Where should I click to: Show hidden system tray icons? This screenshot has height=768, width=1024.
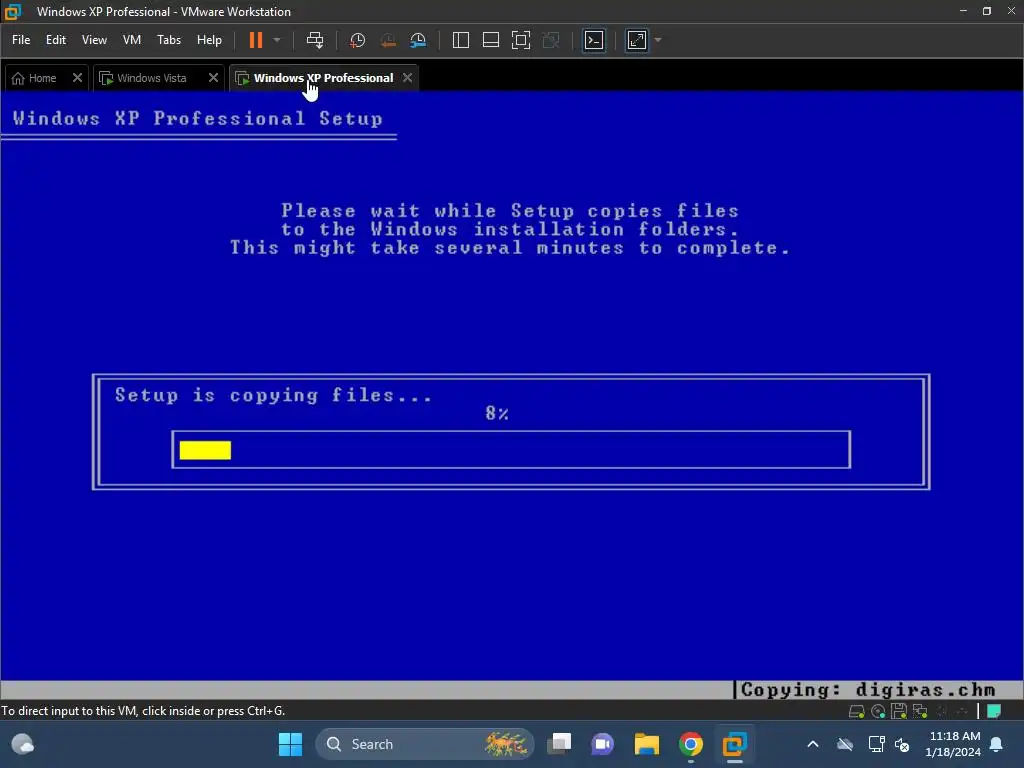click(813, 744)
